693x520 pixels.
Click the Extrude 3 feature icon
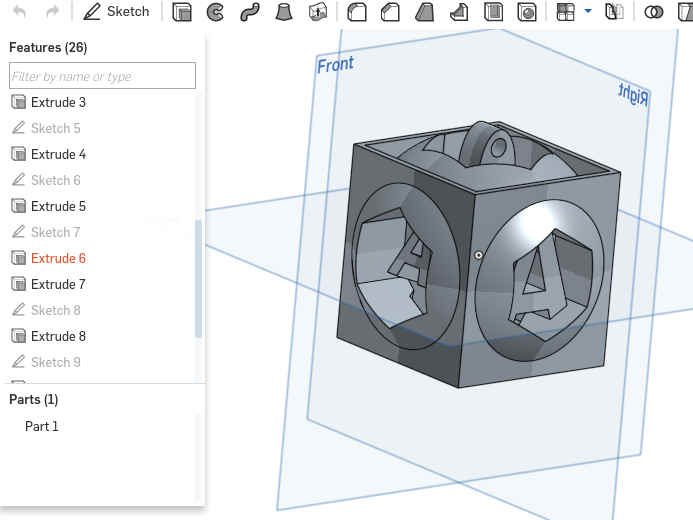(x=18, y=102)
